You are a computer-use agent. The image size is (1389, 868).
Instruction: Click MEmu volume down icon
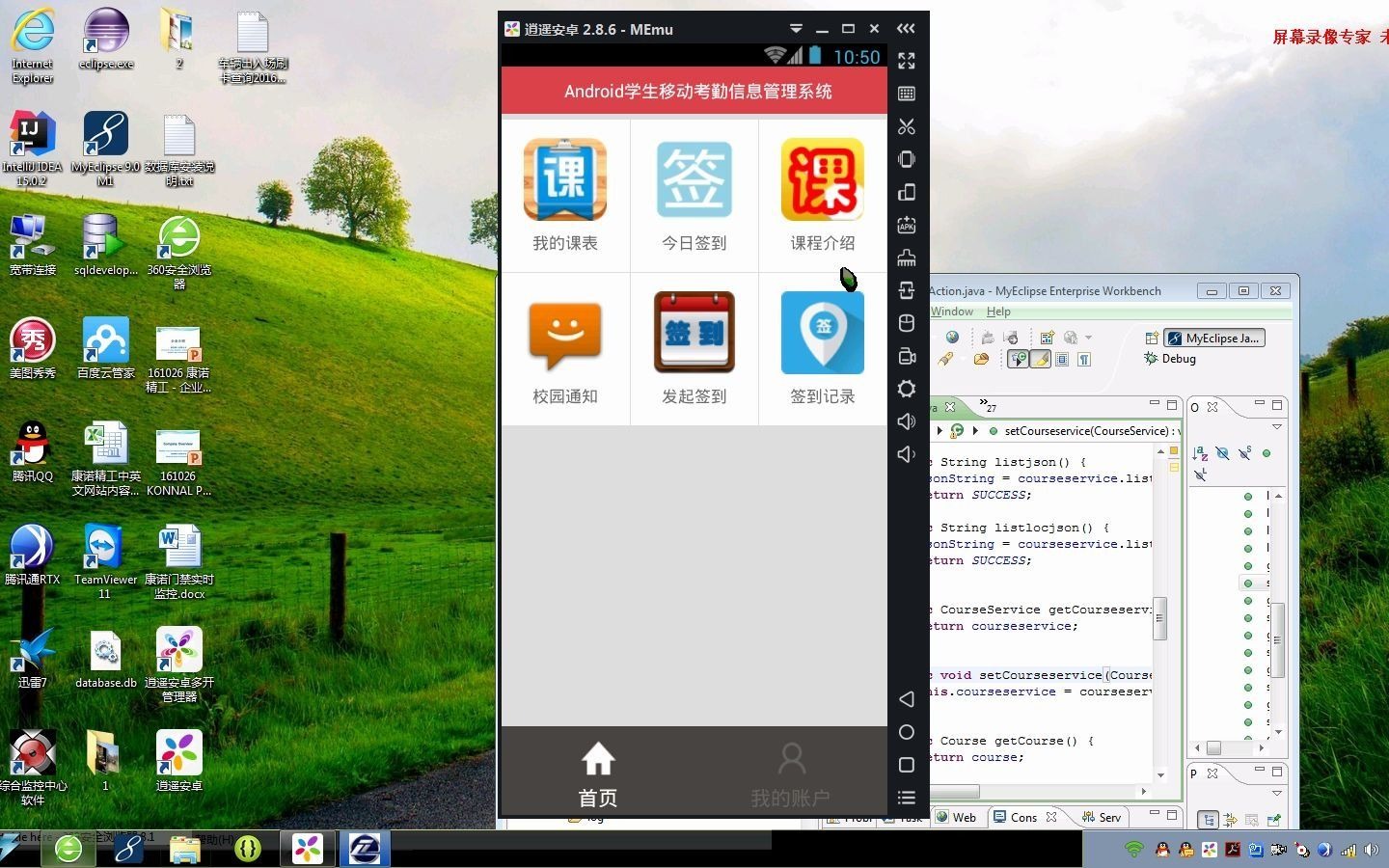pyautogui.click(x=907, y=454)
